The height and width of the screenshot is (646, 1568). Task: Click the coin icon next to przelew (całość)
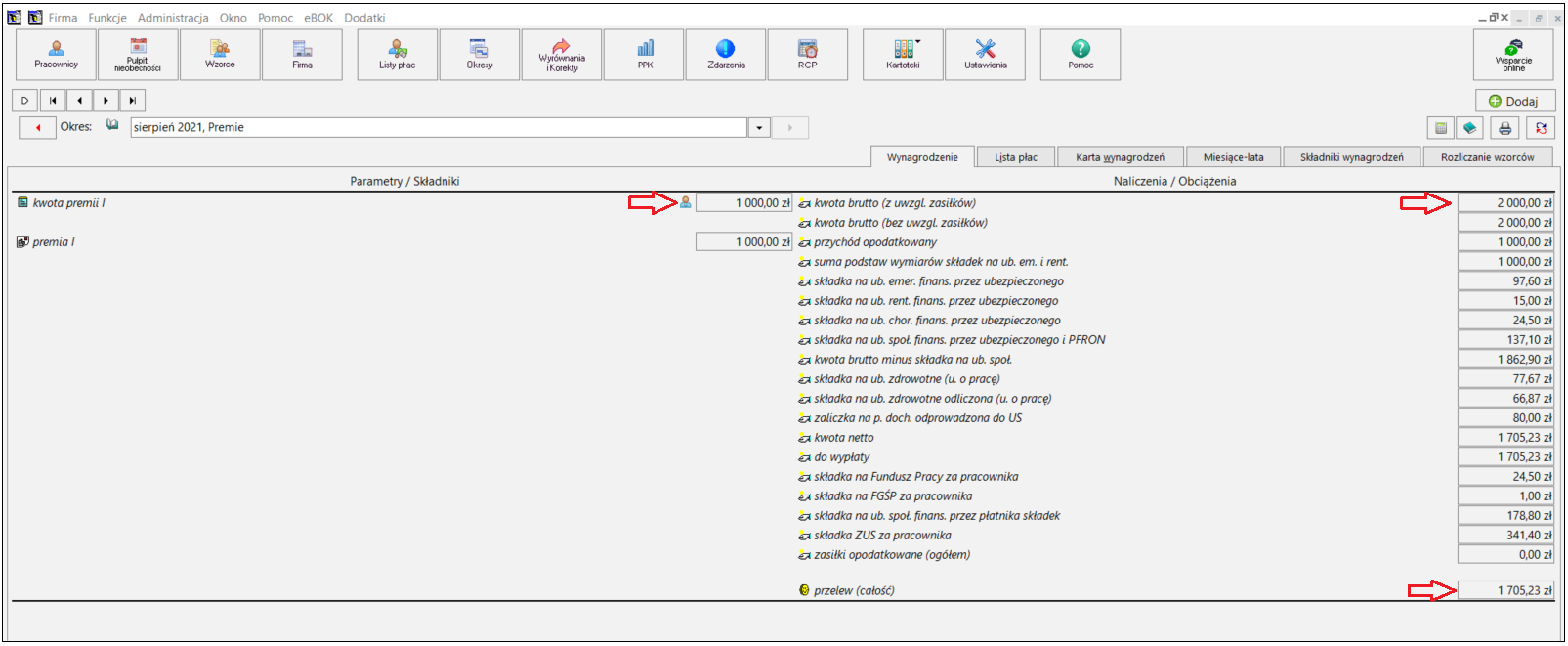[804, 590]
